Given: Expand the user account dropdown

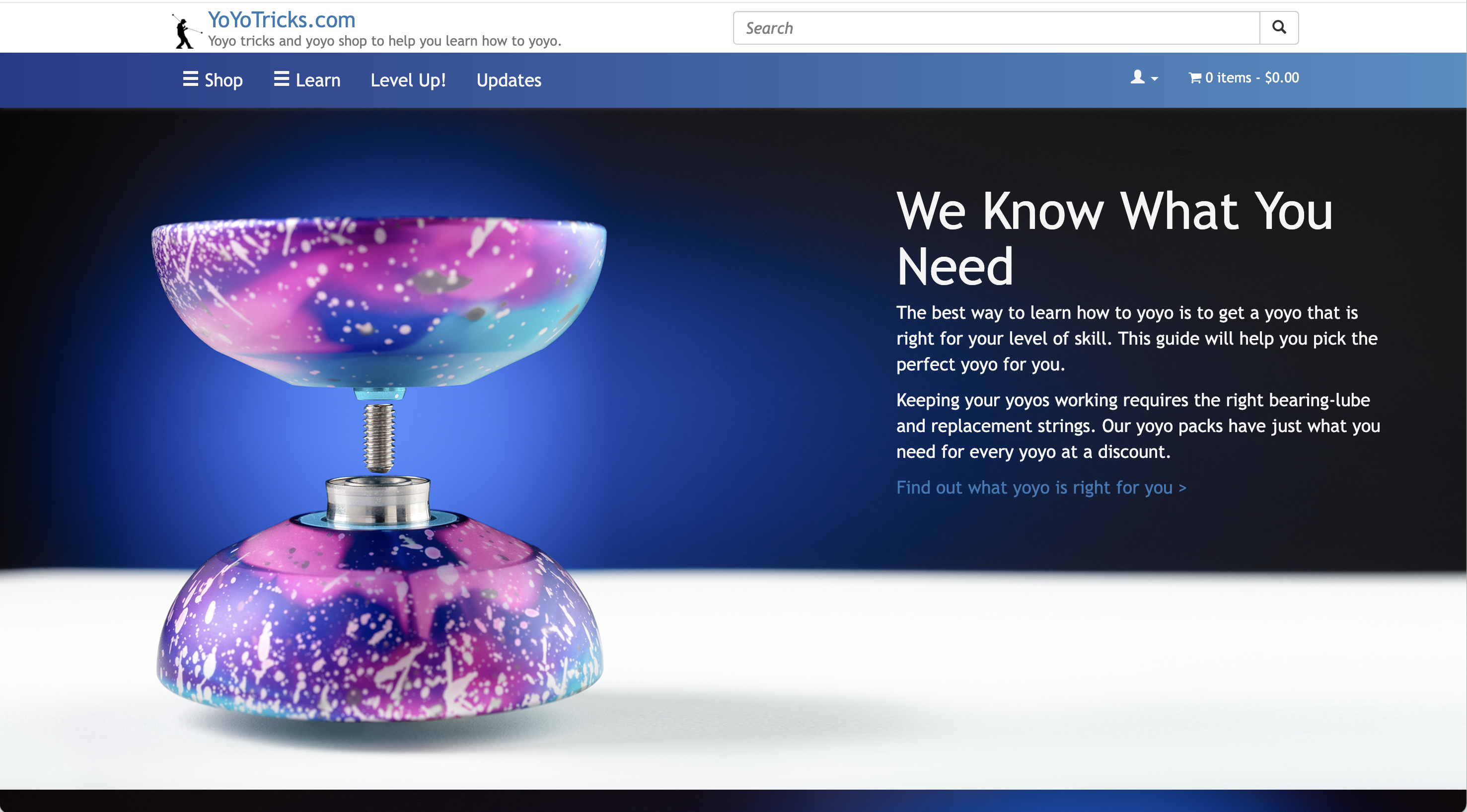Looking at the screenshot, I should tap(1144, 77).
